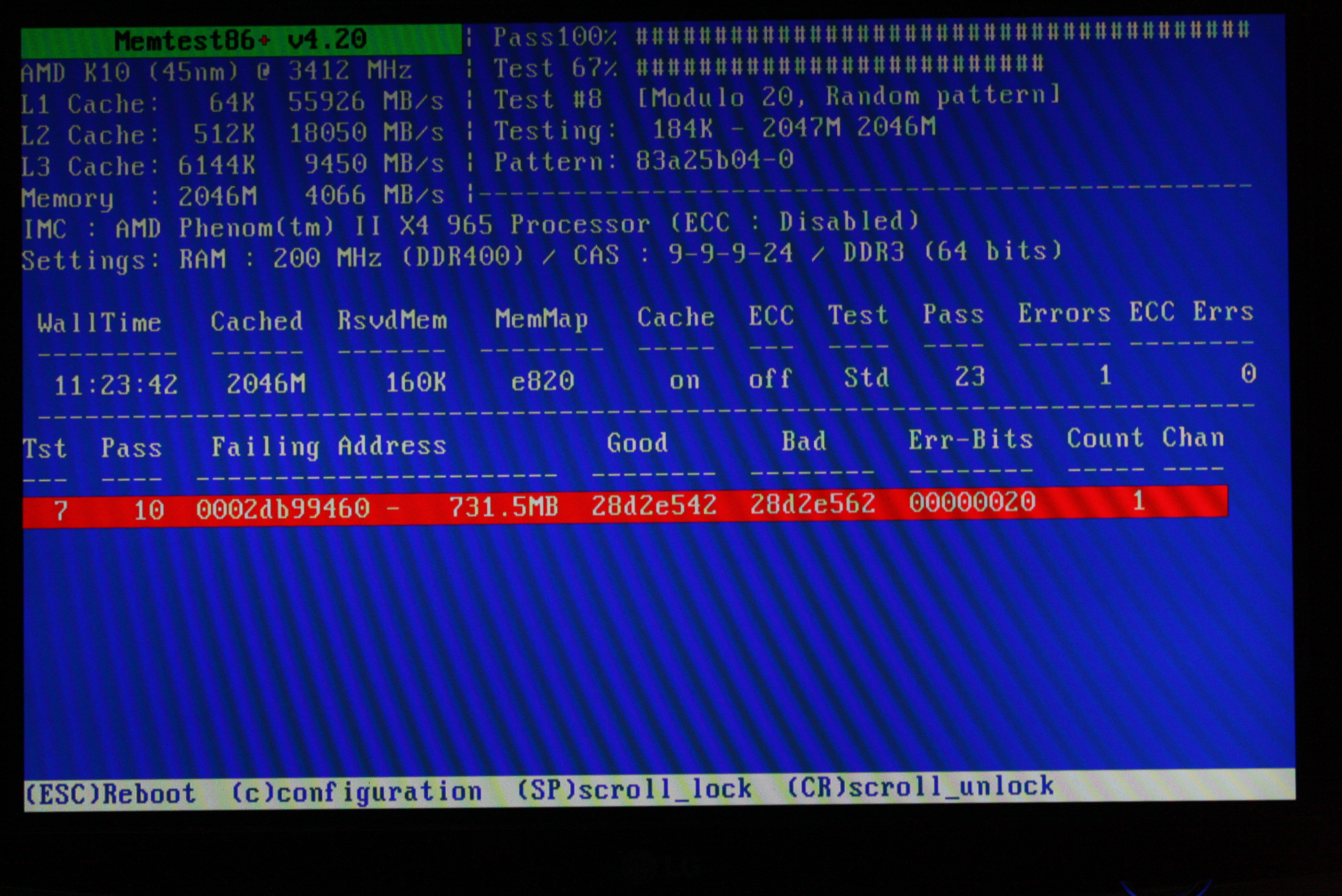The height and width of the screenshot is (896, 1342).
Task: Click the Tst value 7 in error row
Action: [x=61, y=510]
